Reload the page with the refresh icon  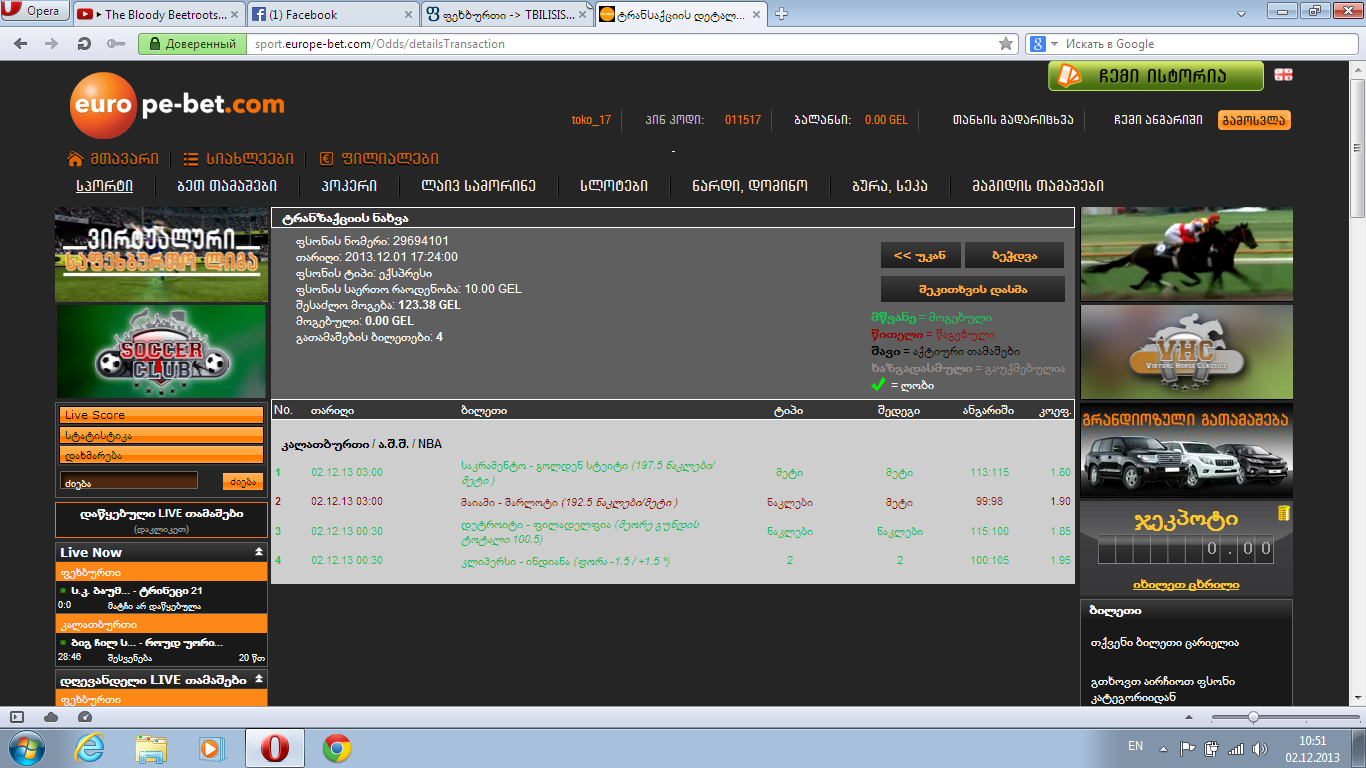[x=84, y=44]
